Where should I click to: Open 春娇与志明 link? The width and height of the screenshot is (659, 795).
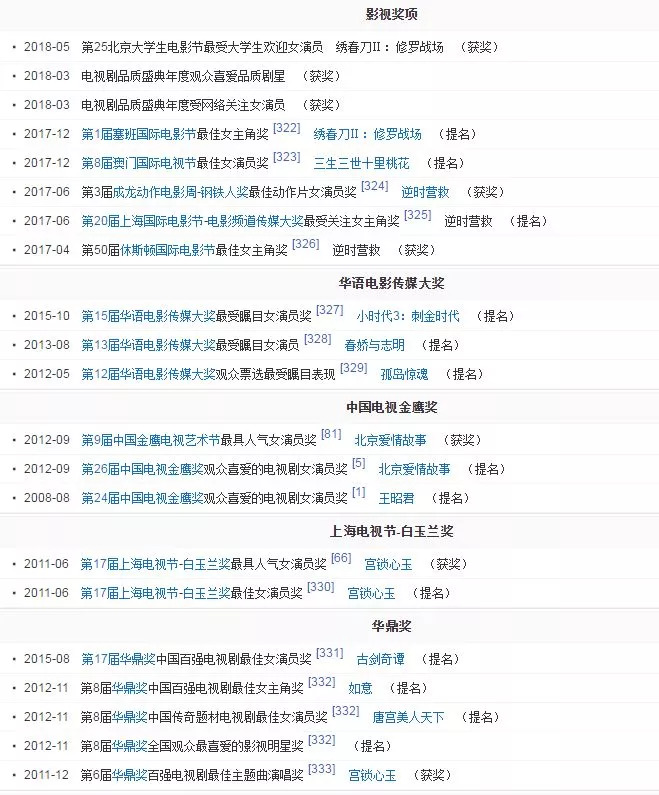(x=374, y=345)
